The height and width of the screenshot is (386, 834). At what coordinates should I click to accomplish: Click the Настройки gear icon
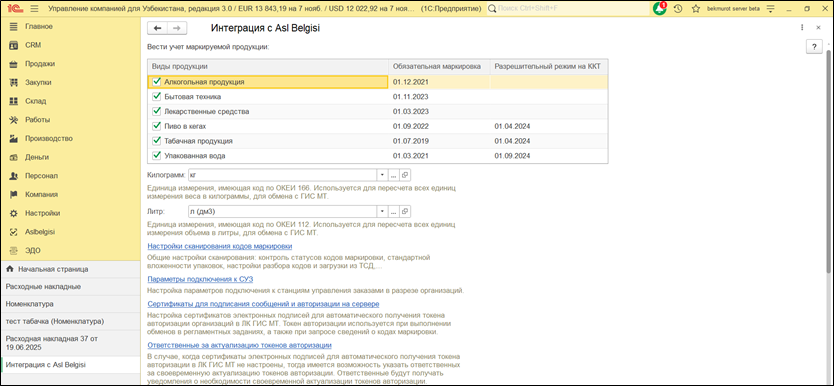pos(14,213)
